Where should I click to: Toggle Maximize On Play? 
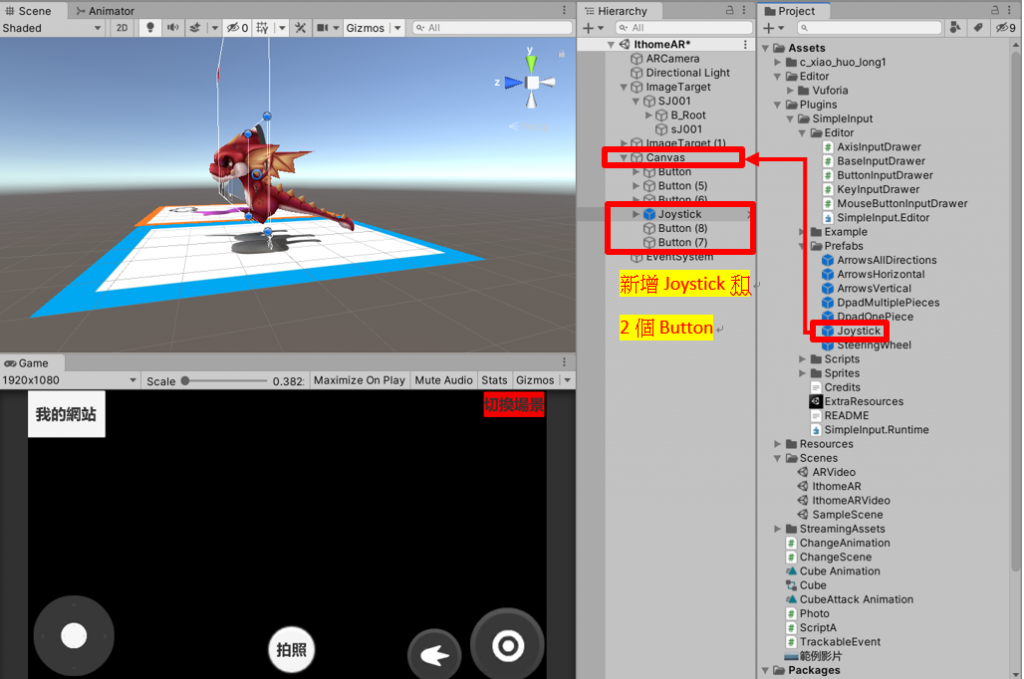[359, 380]
